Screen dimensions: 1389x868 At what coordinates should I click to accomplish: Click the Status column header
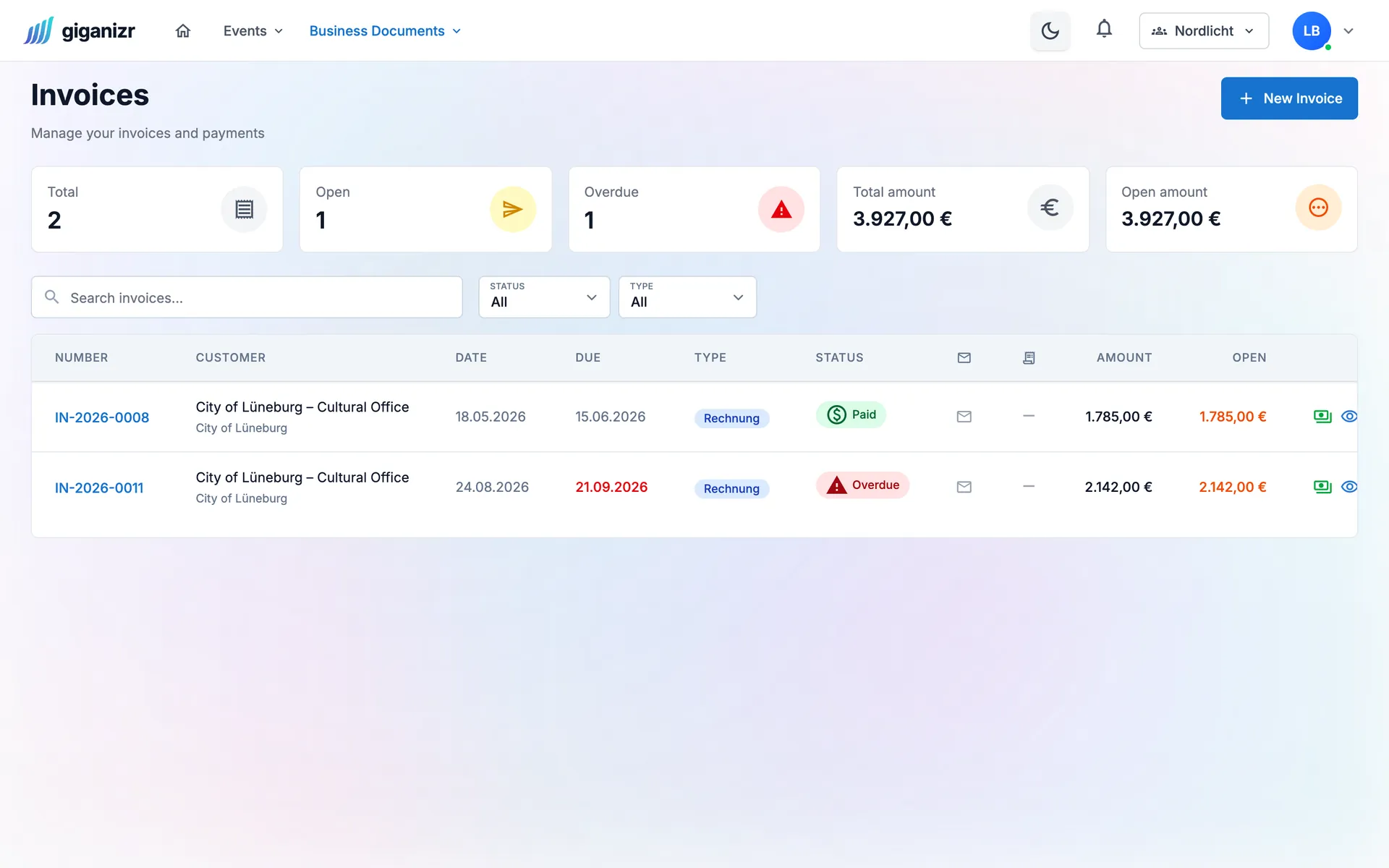pyautogui.click(x=839, y=357)
